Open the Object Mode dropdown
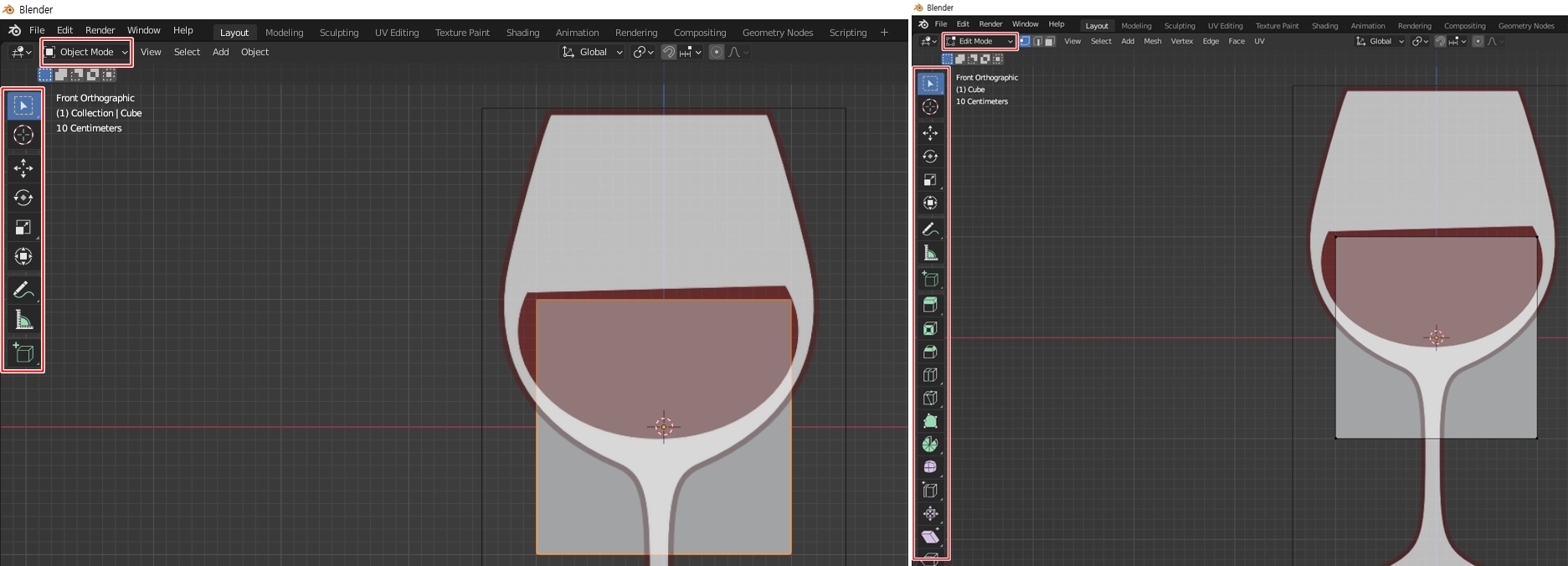Viewport: 1568px width, 566px height. (87, 52)
